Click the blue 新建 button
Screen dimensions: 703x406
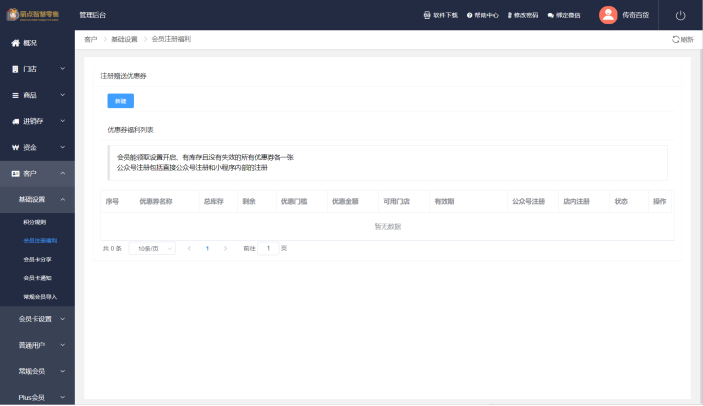coord(121,101)
